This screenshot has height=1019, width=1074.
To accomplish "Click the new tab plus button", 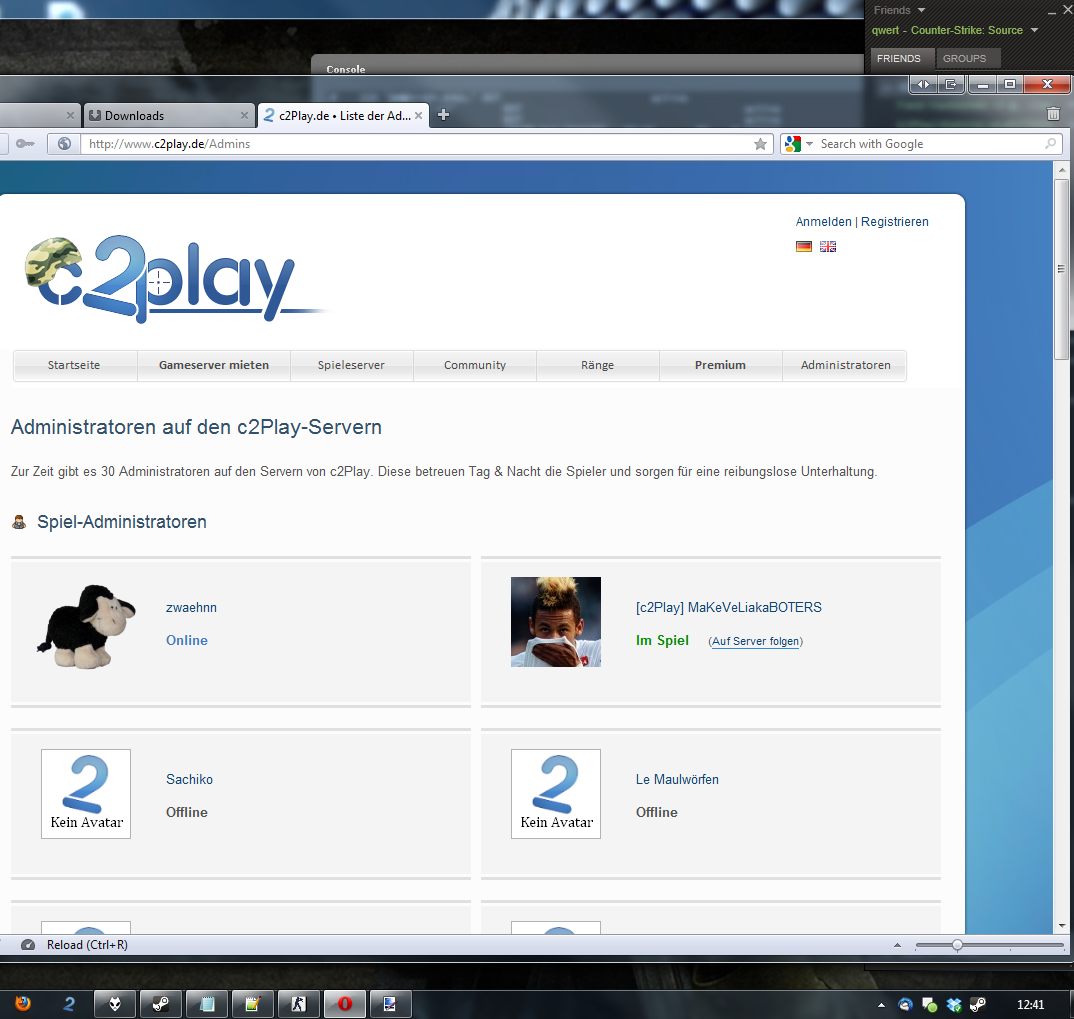I will 444,115.
